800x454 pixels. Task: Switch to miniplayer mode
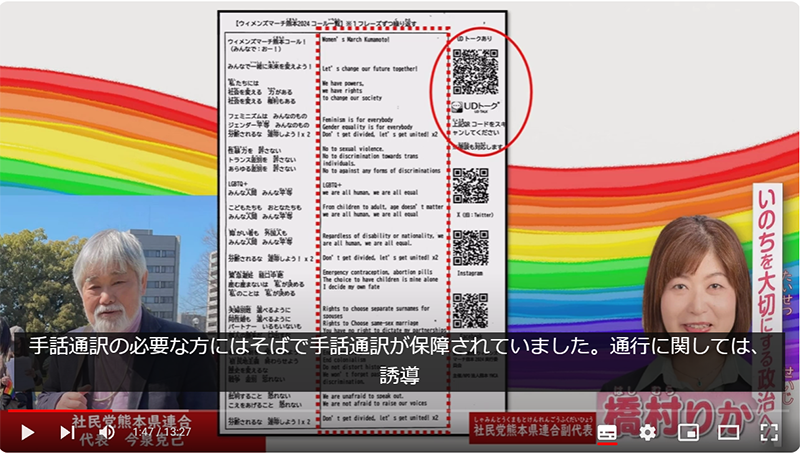688,433
